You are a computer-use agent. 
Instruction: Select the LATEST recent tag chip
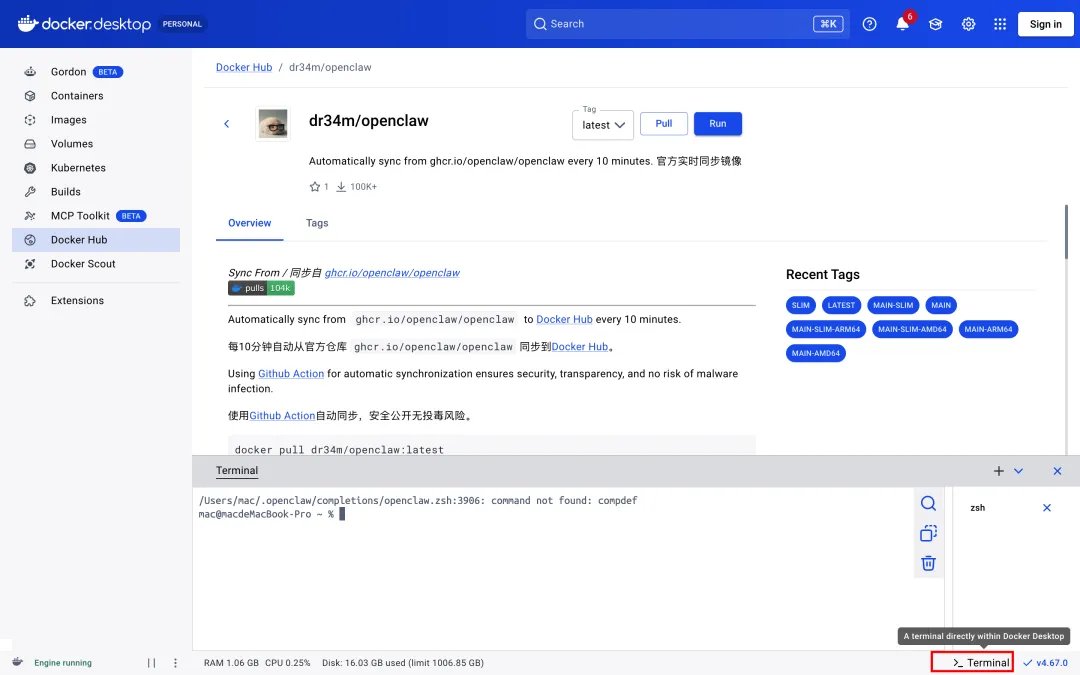pyautogui.click(x=841, y=305)
